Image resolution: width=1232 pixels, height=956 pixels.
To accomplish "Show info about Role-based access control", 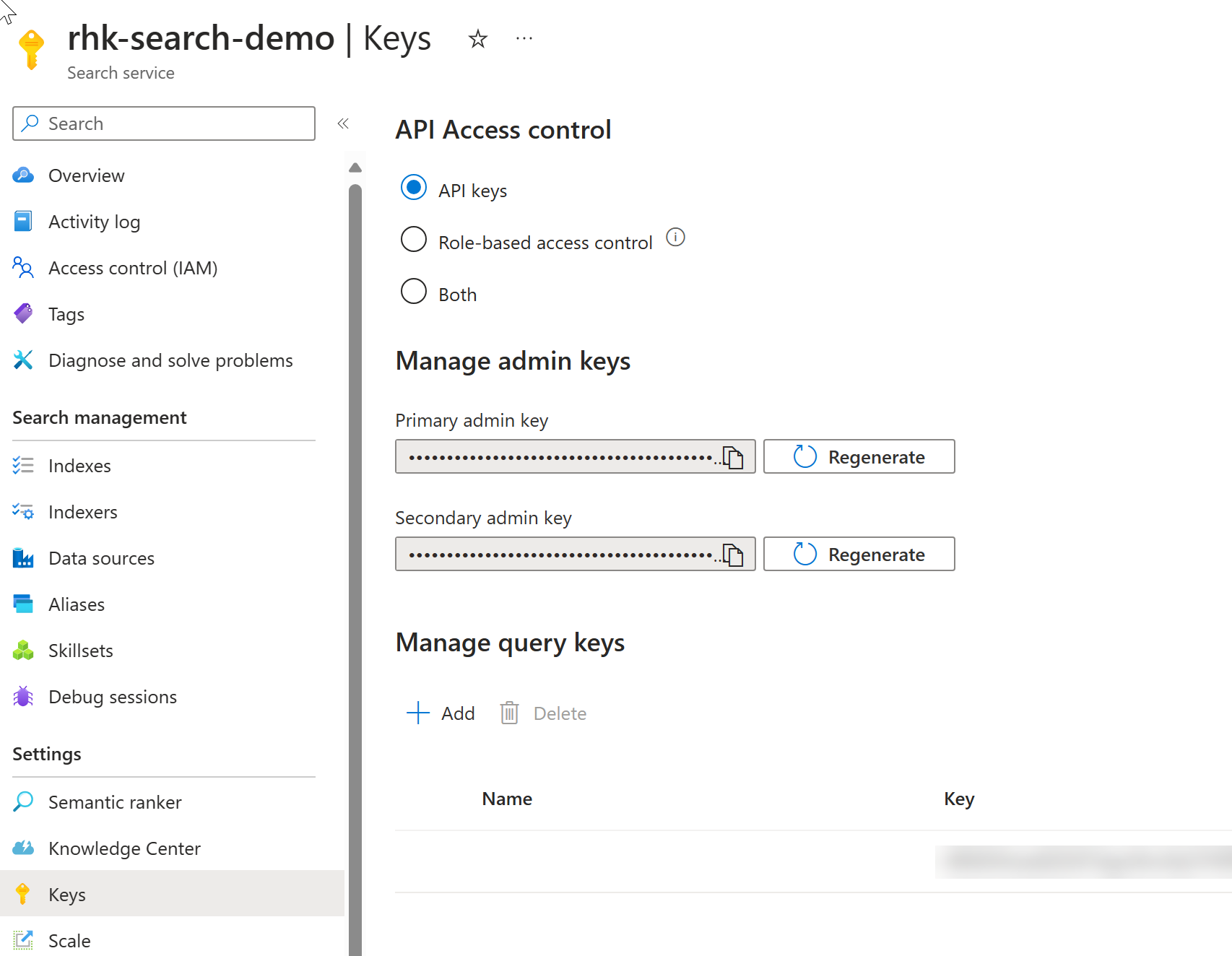I will pos(675,238).
